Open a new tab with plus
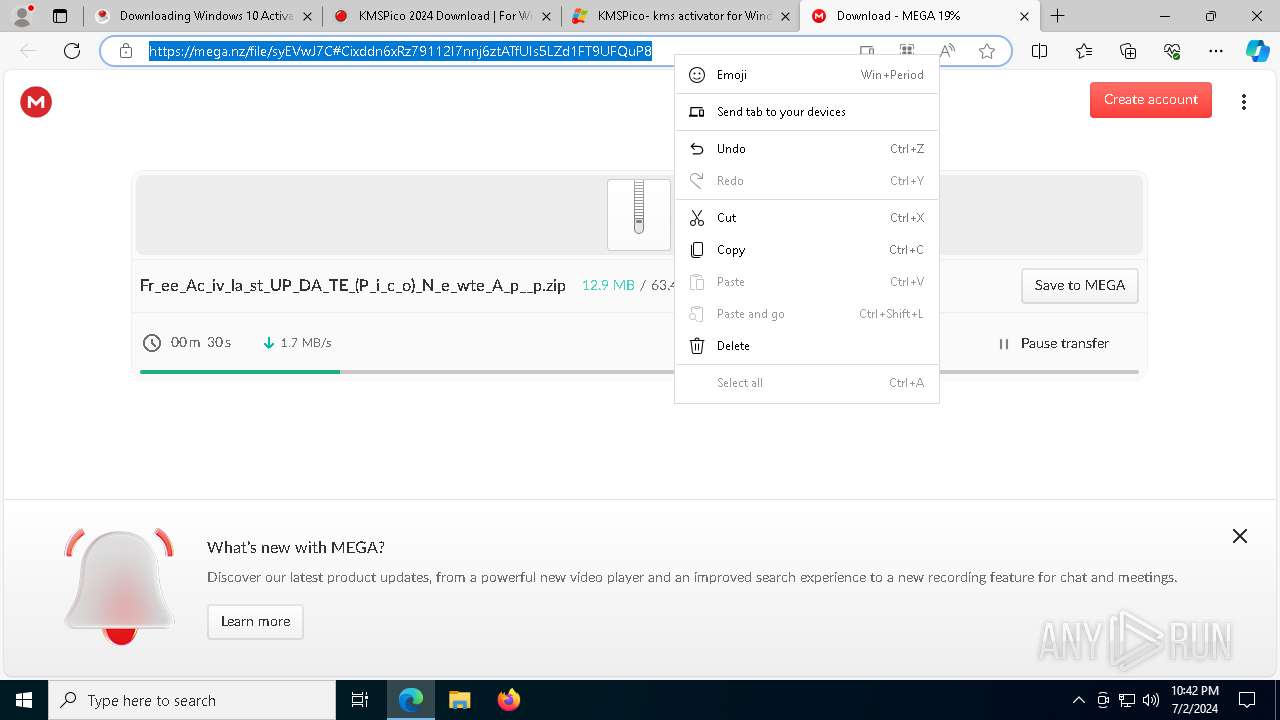The height and width of the screenshot is (720, 1280). coord(1058,16)
